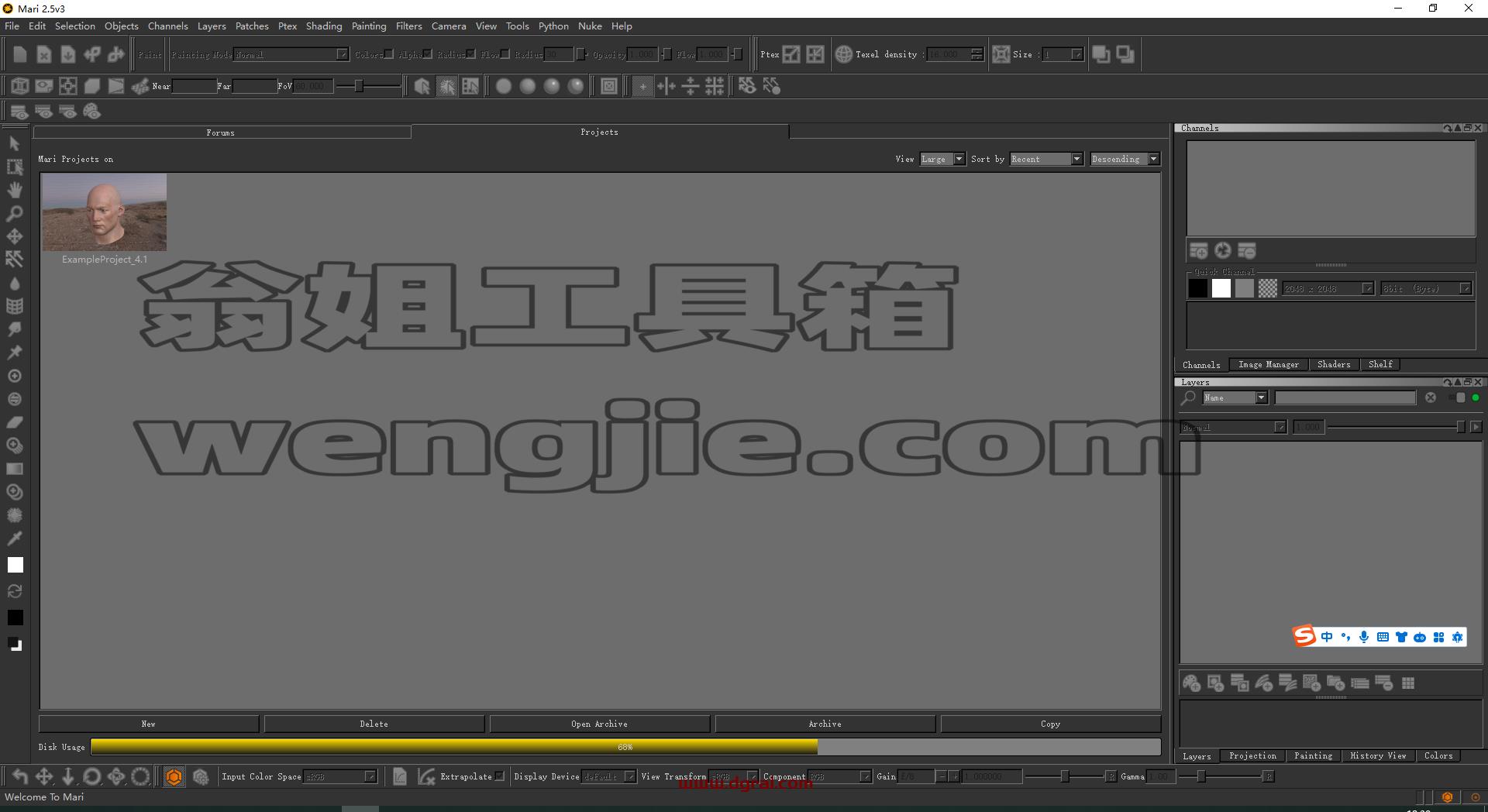Click the clear search X icon in Layers

point(1431,397)
